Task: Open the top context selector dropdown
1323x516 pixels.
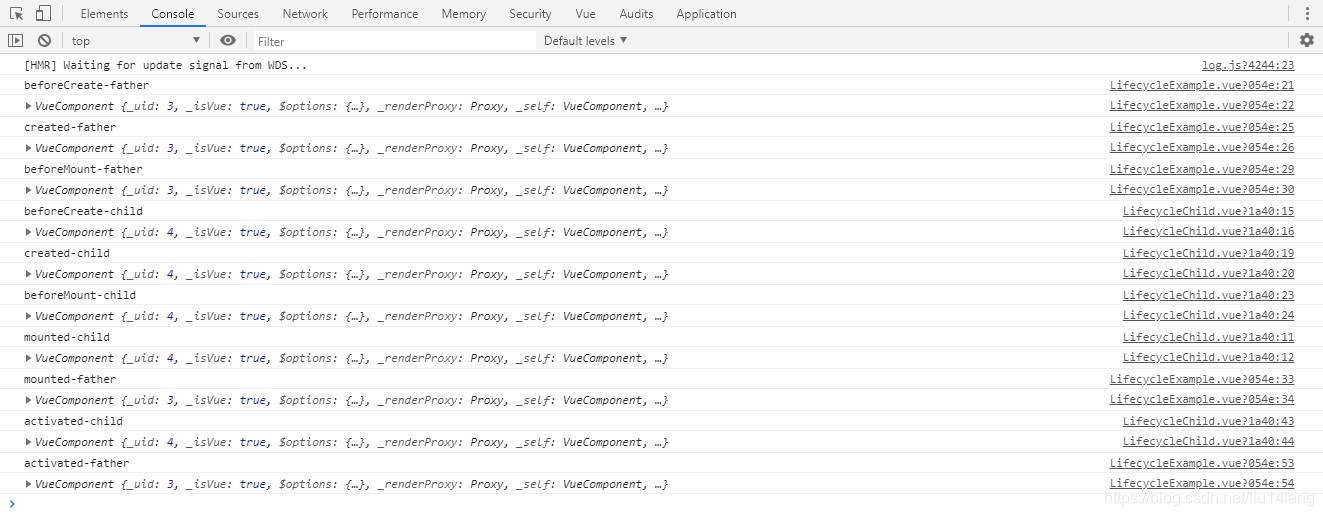Action: (136, 41)
